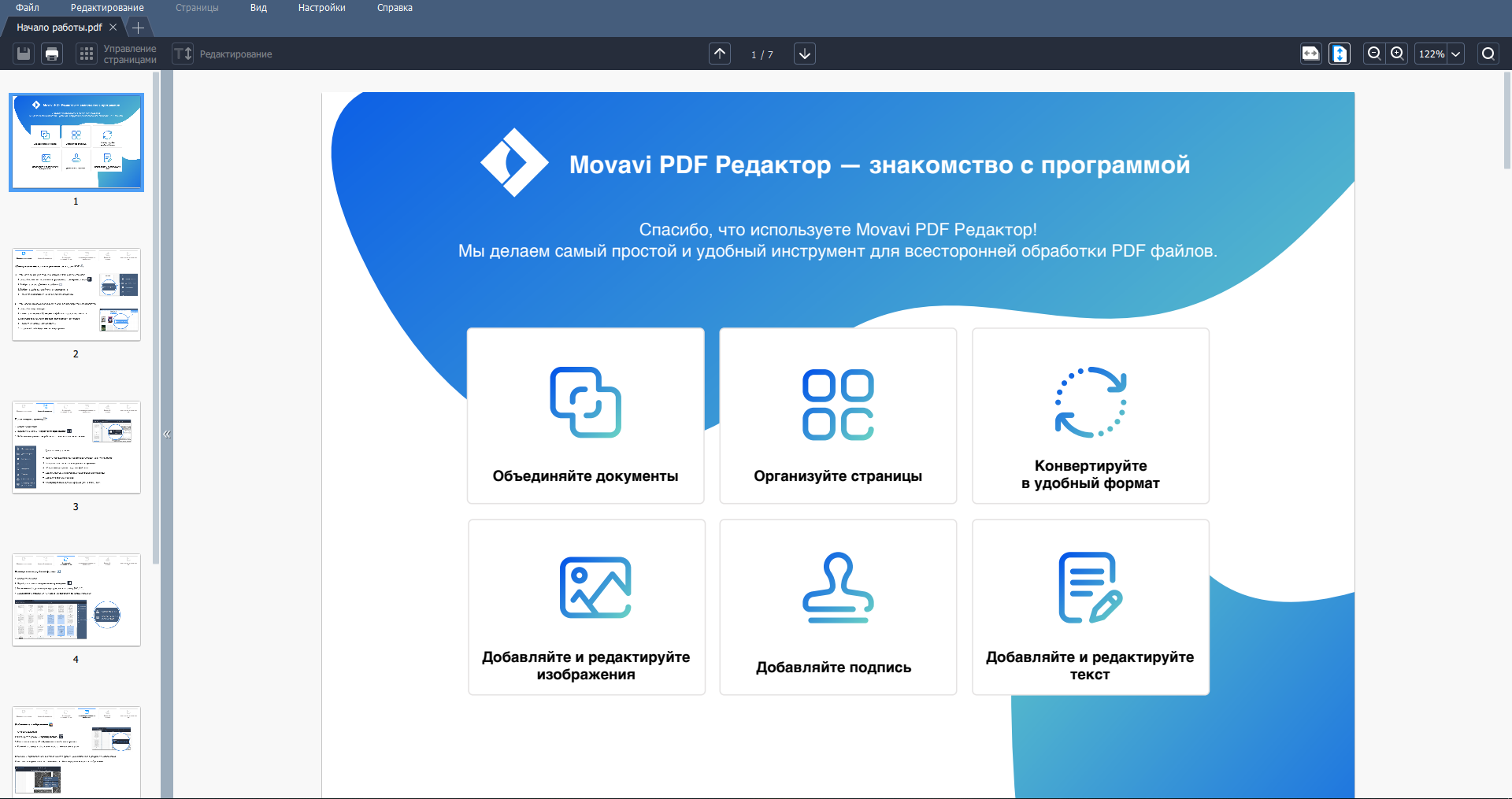Click the text Editing mode icon
Viewport: 1512px width, 799px height.
coord(183,54)
